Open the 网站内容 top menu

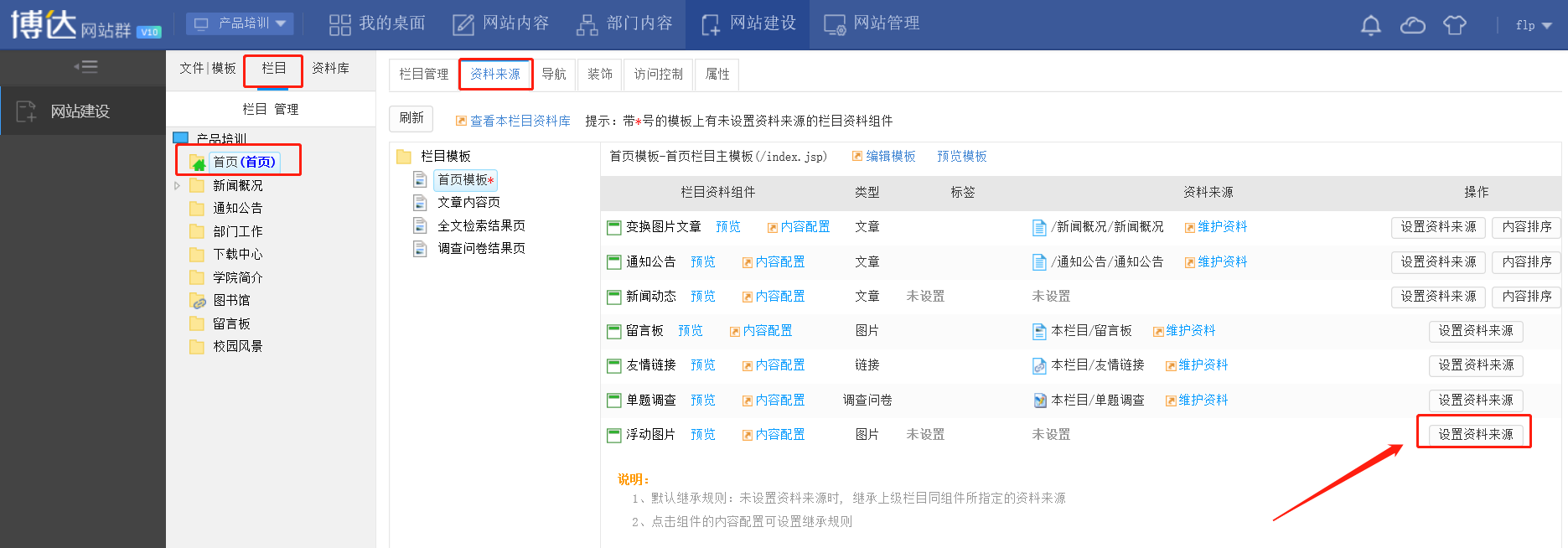(500, 23)
